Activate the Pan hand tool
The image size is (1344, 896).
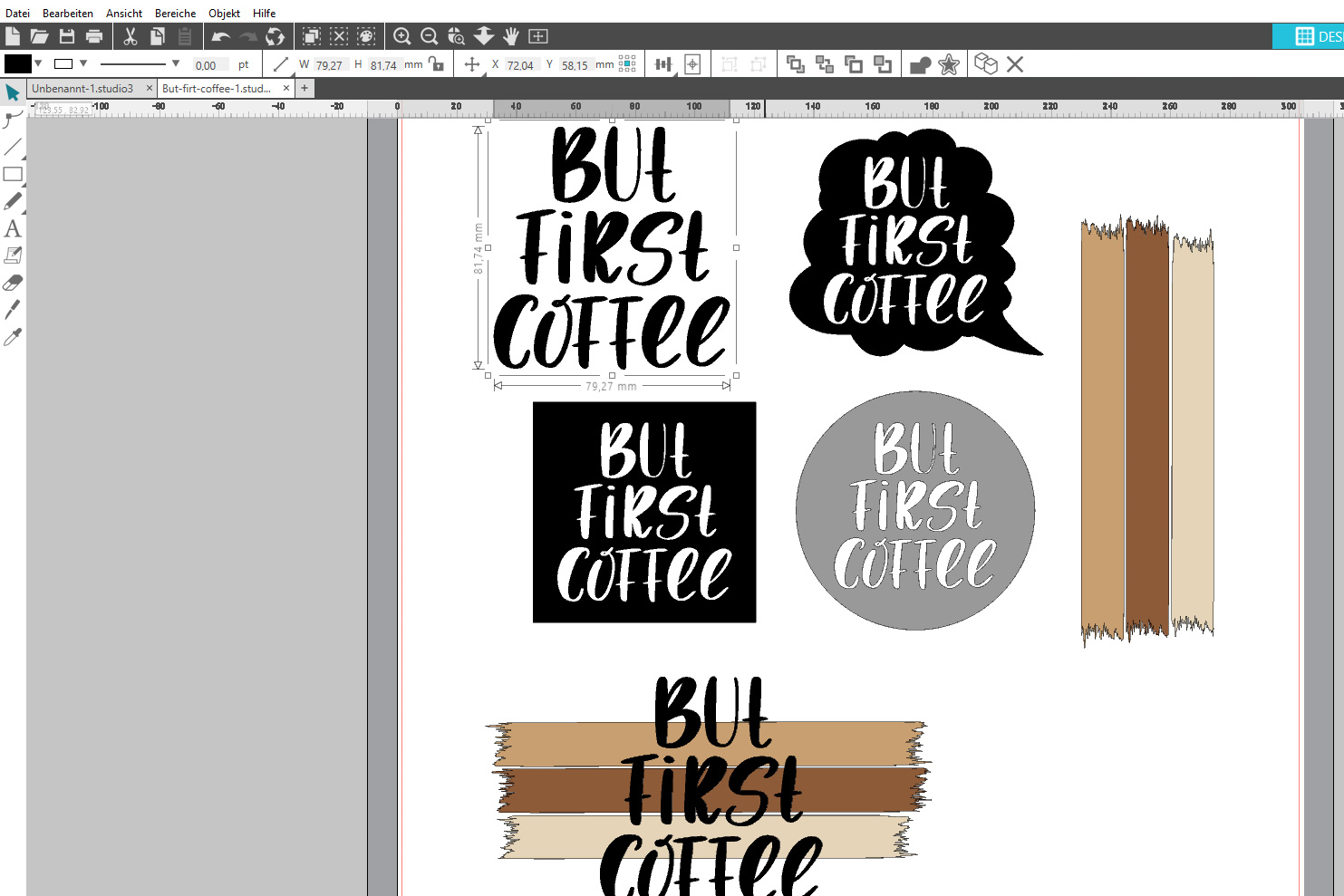(x=511, y=36)
